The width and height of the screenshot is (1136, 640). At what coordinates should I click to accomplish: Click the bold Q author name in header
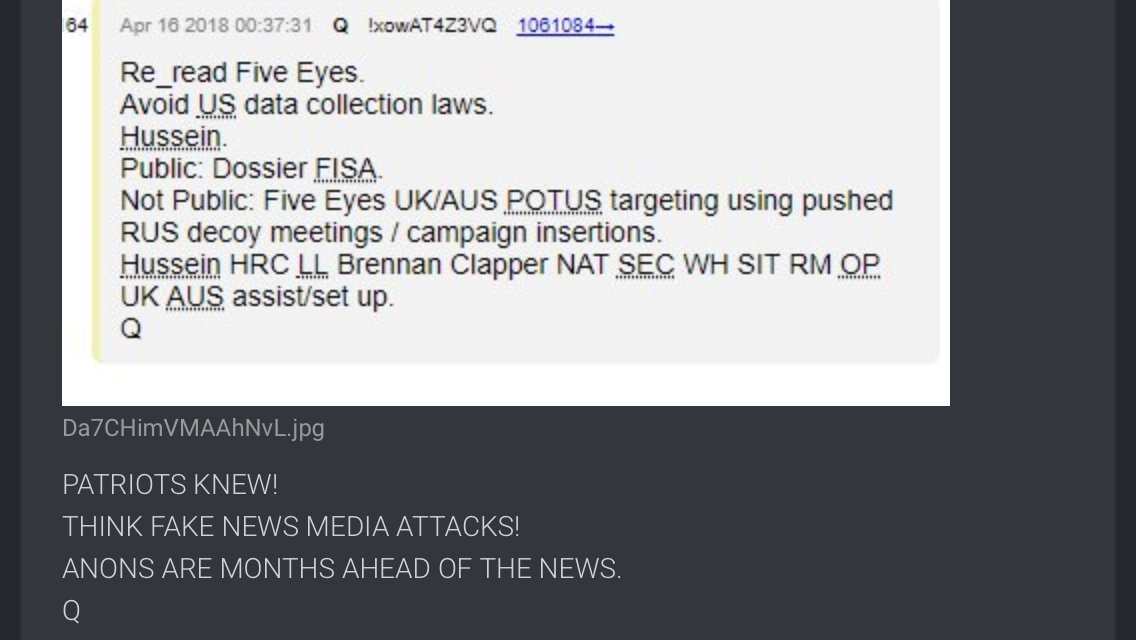(x=341, y=26)
